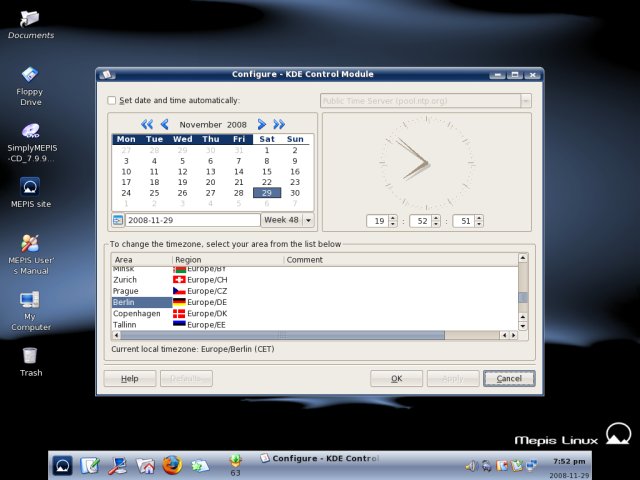Open the volume control in system tray

[471, 466]
